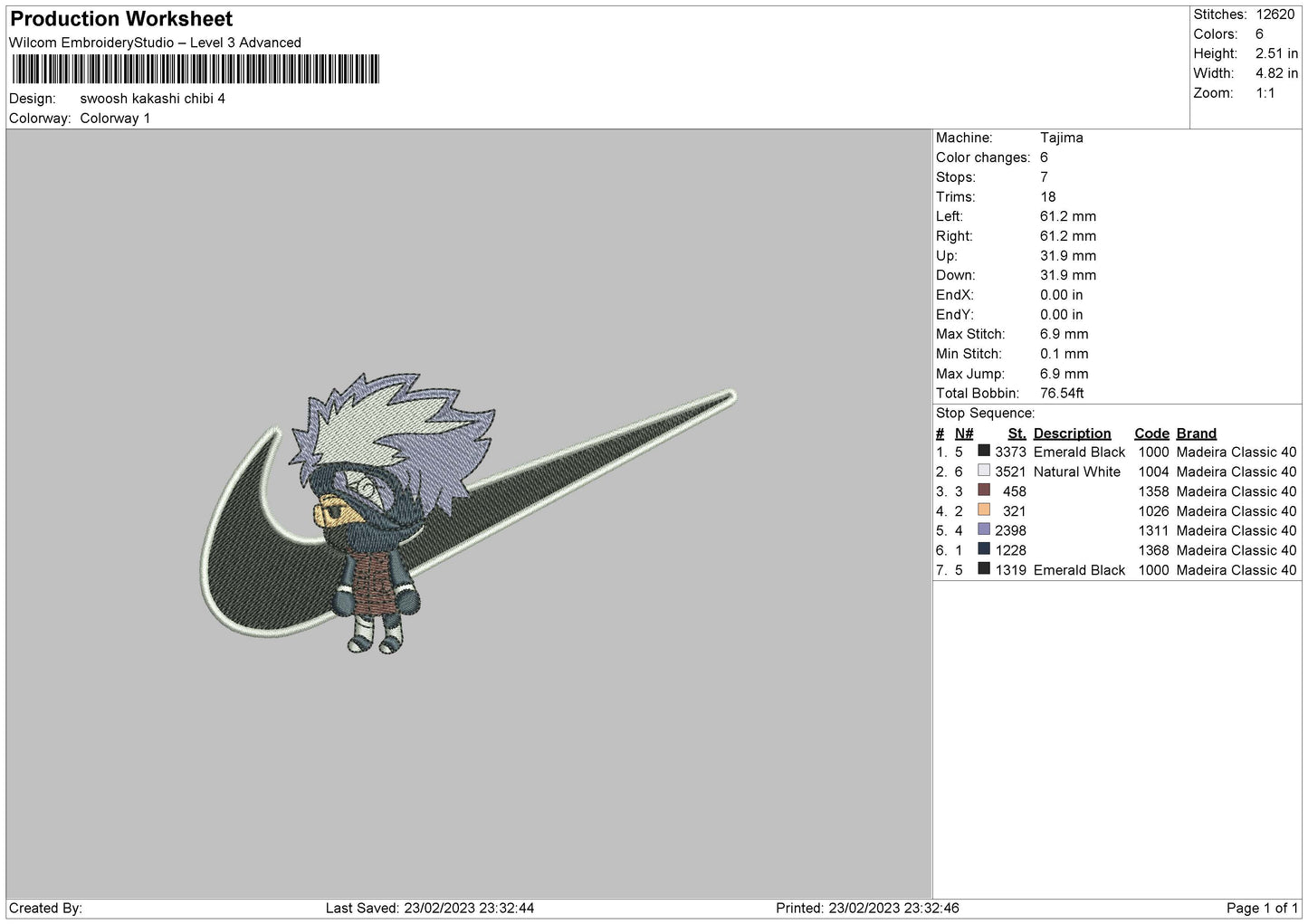Click the N# column header

point(964,433)
